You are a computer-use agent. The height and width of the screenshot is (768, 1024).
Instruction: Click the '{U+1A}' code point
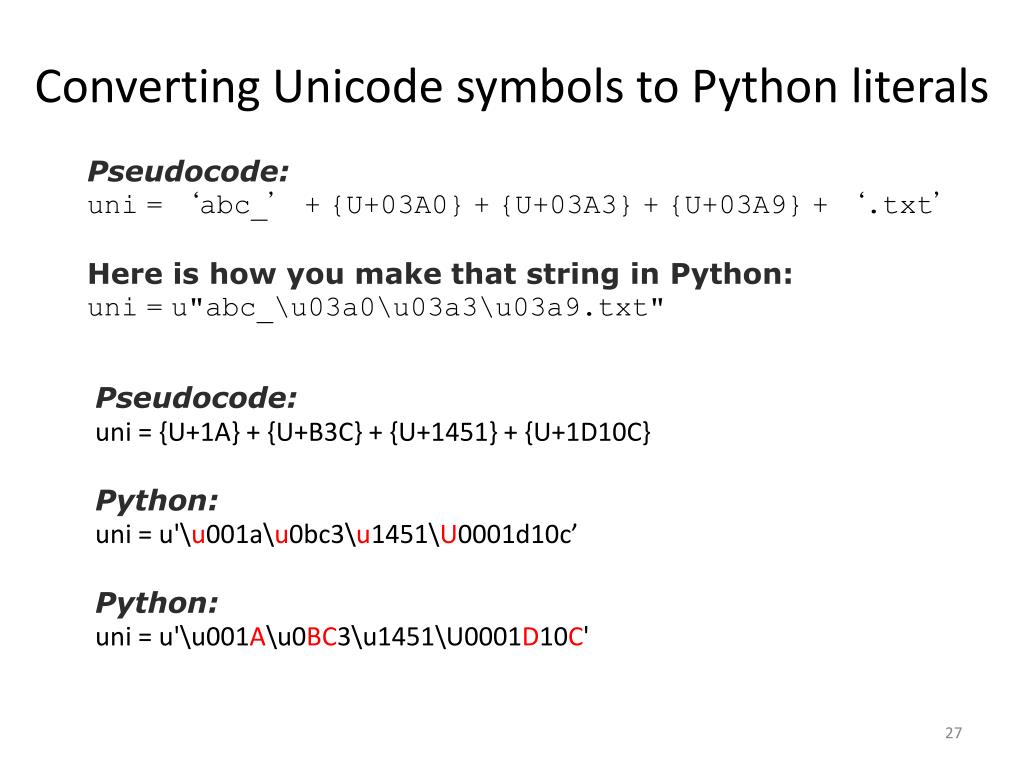tap(200, 432)
